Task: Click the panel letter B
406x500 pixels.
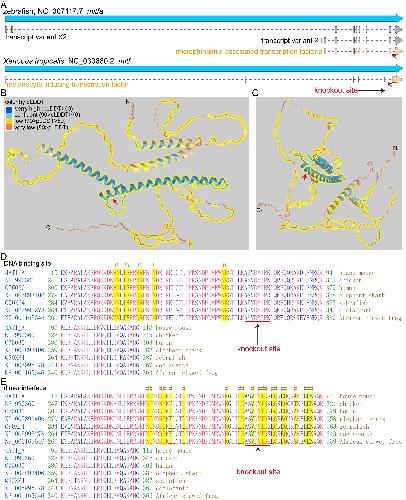Action: [x=3, y=92]
